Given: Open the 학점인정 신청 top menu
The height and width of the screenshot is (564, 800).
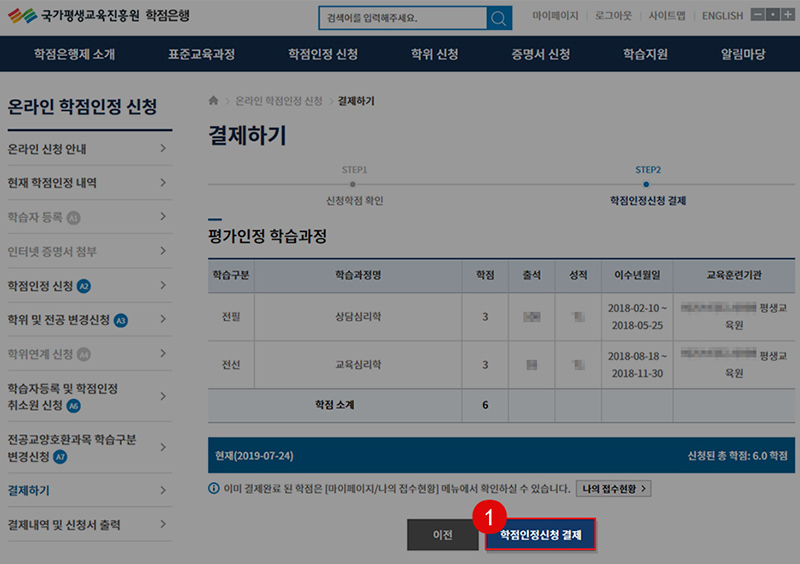Looking at the screenshot, I should 322,54.
